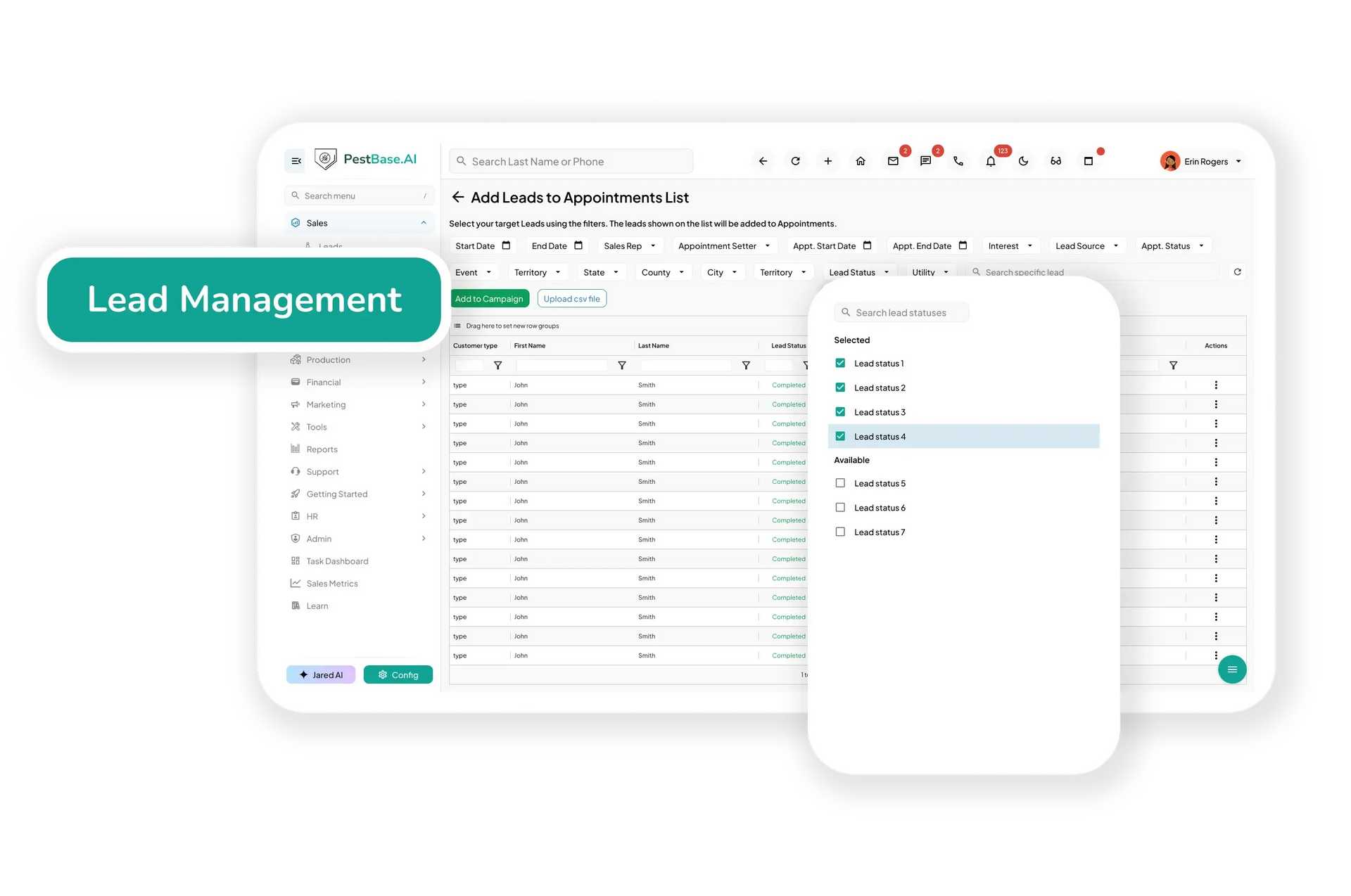Toggle dark mode moon icon
Viewport: 1351px width, 896px height.
[x=1023, y=161]
